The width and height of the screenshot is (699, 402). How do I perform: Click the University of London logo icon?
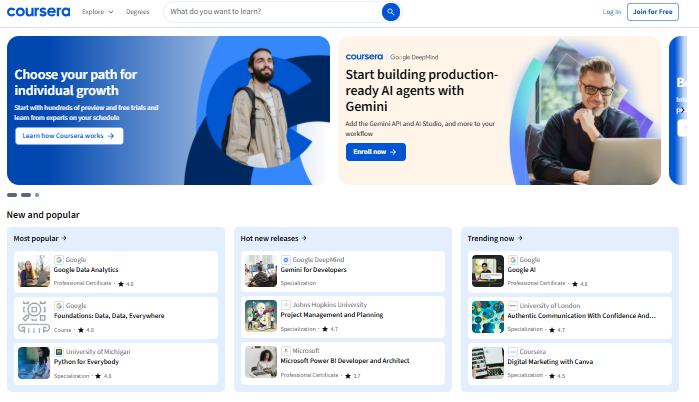(513, 306)
